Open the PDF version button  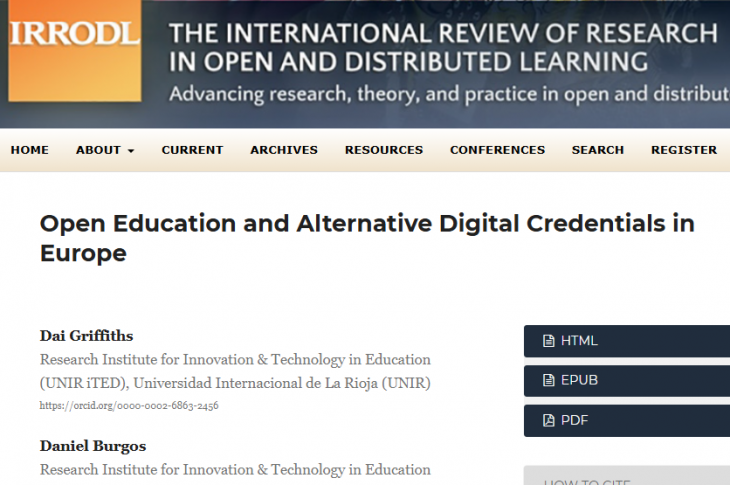pos(626,420)
